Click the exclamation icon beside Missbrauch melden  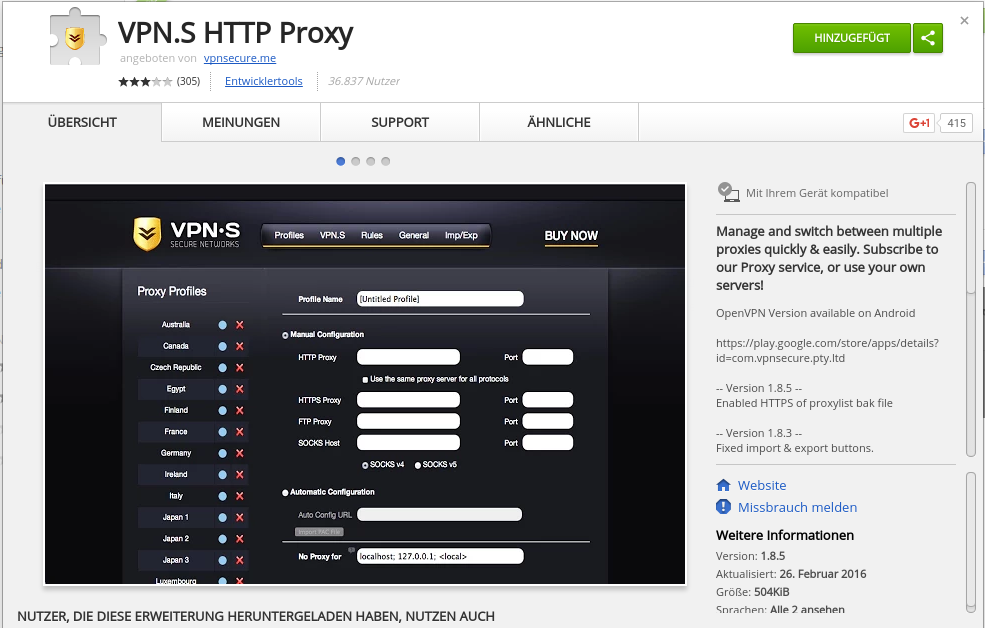724,507
